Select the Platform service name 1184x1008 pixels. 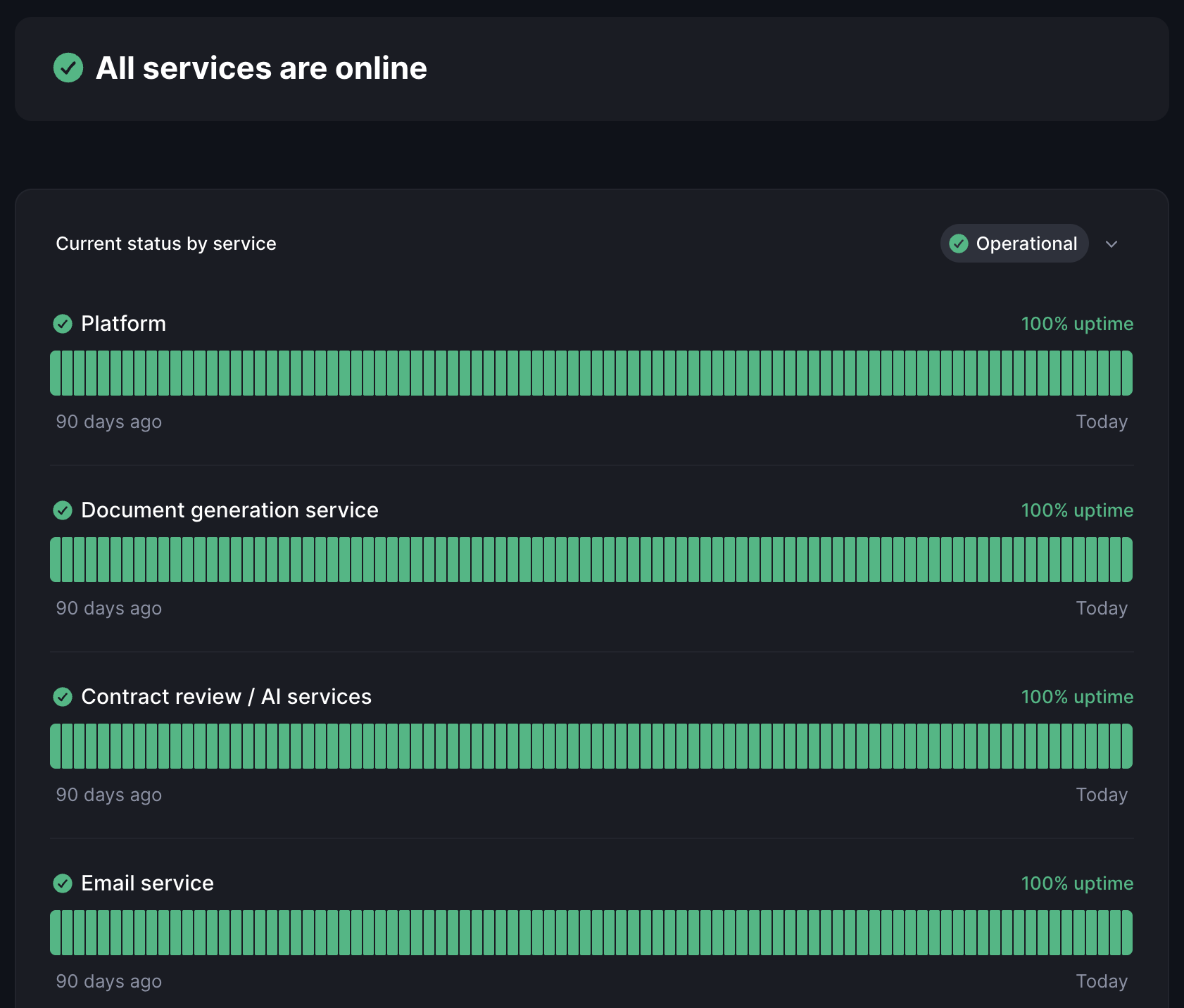click(x=123, y=324)
